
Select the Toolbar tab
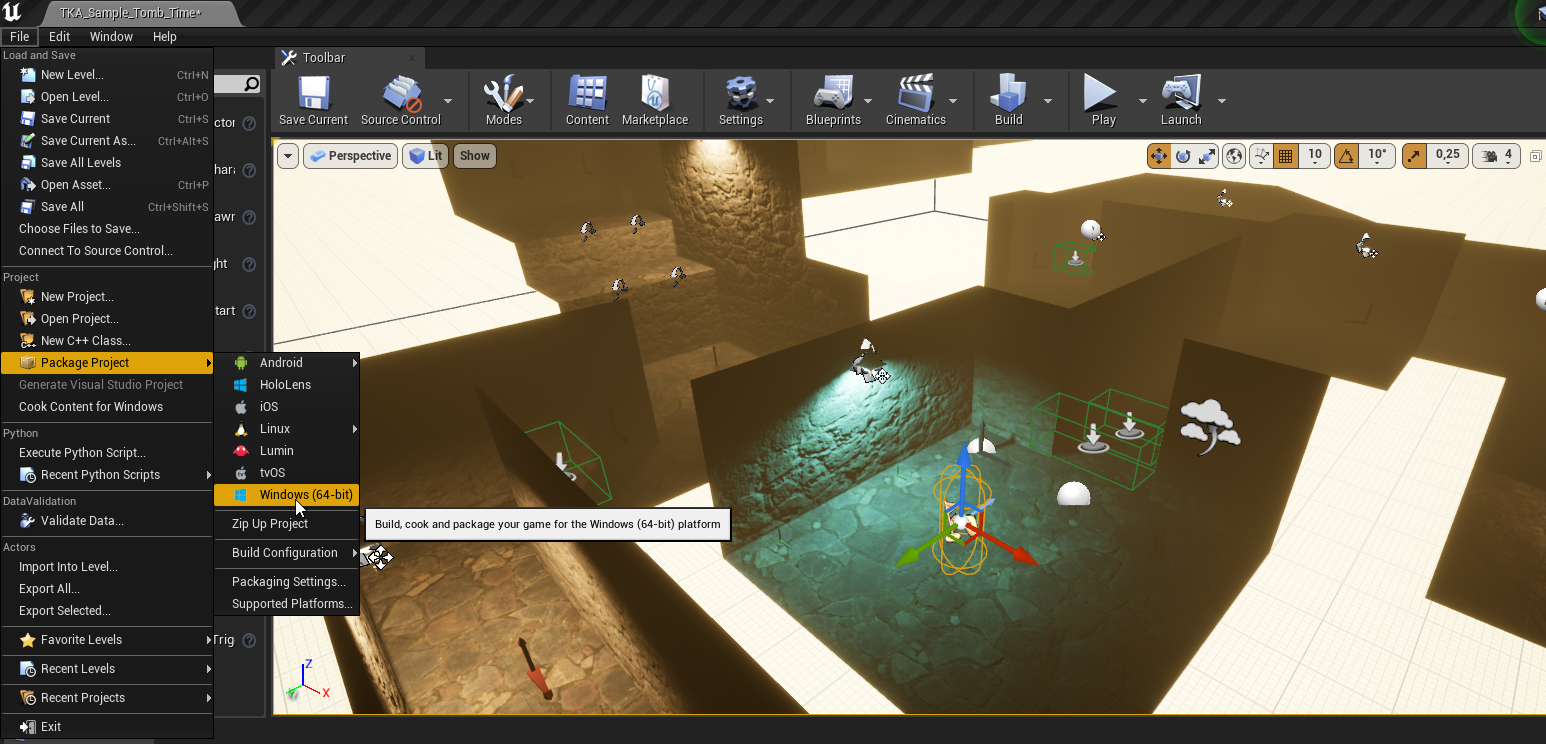coord(350,58)
